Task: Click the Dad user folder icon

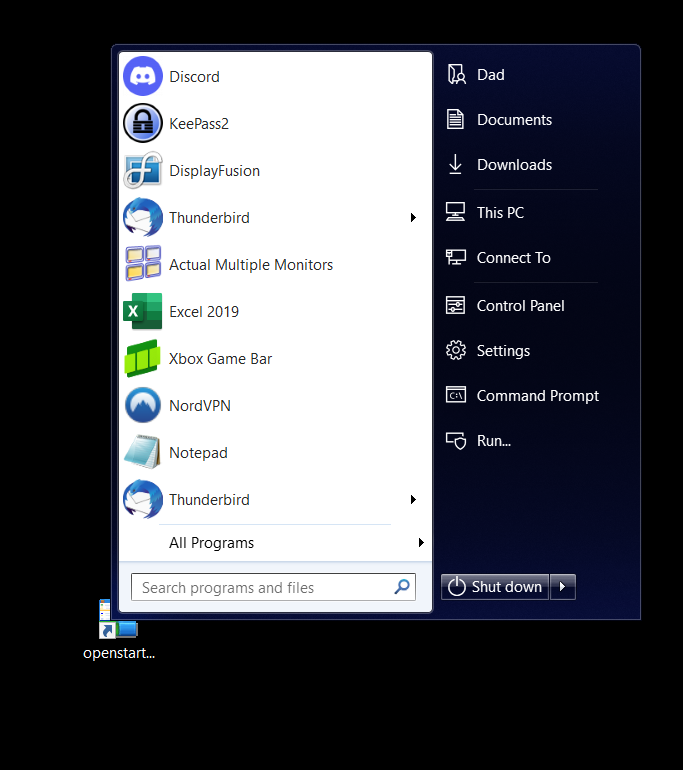Action: (456, 75)
